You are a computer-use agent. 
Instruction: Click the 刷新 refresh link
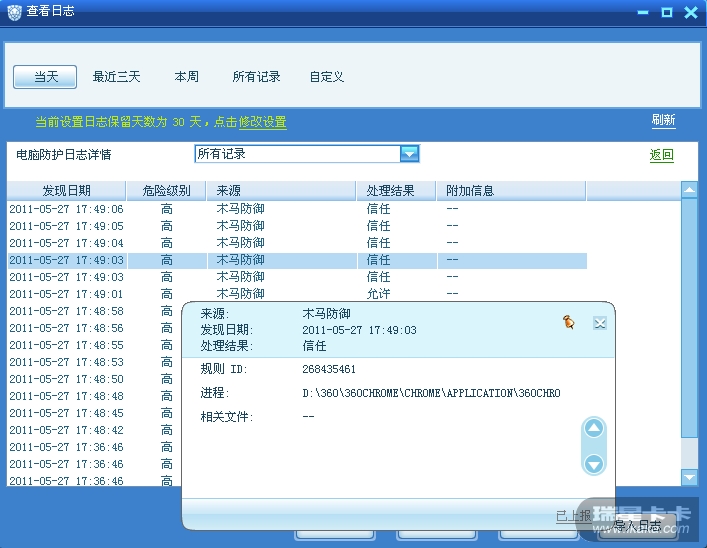coord(663,120)
